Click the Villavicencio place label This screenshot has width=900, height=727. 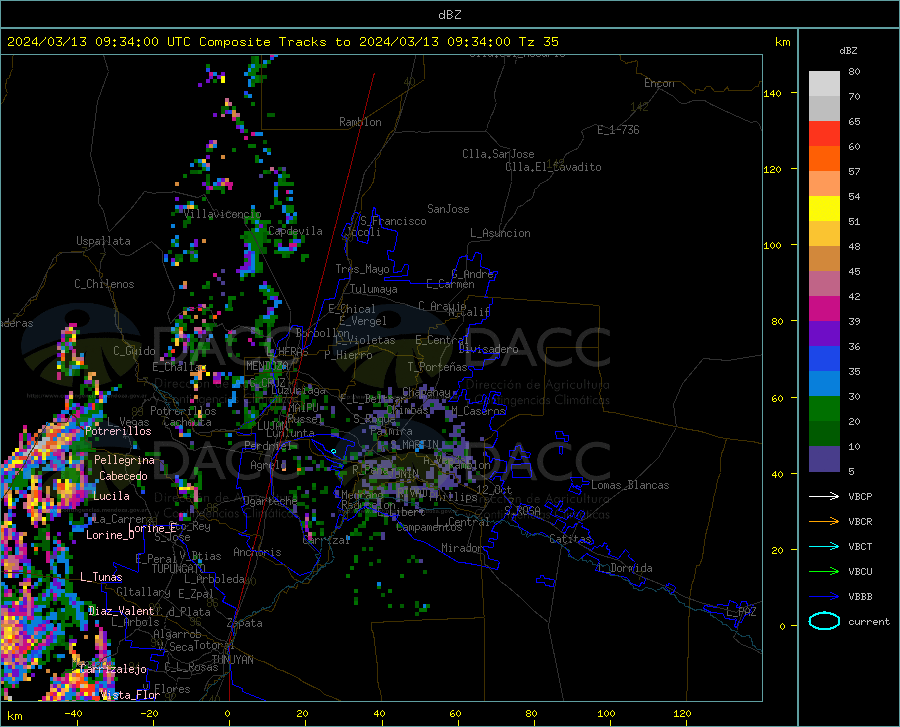pyautogui.click(x=222, y=214)
